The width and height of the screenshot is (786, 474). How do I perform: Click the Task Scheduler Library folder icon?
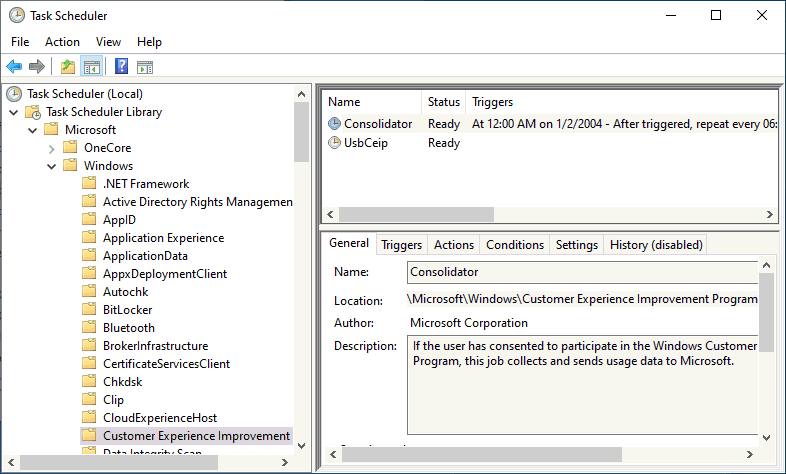click(x=33, y=112)
